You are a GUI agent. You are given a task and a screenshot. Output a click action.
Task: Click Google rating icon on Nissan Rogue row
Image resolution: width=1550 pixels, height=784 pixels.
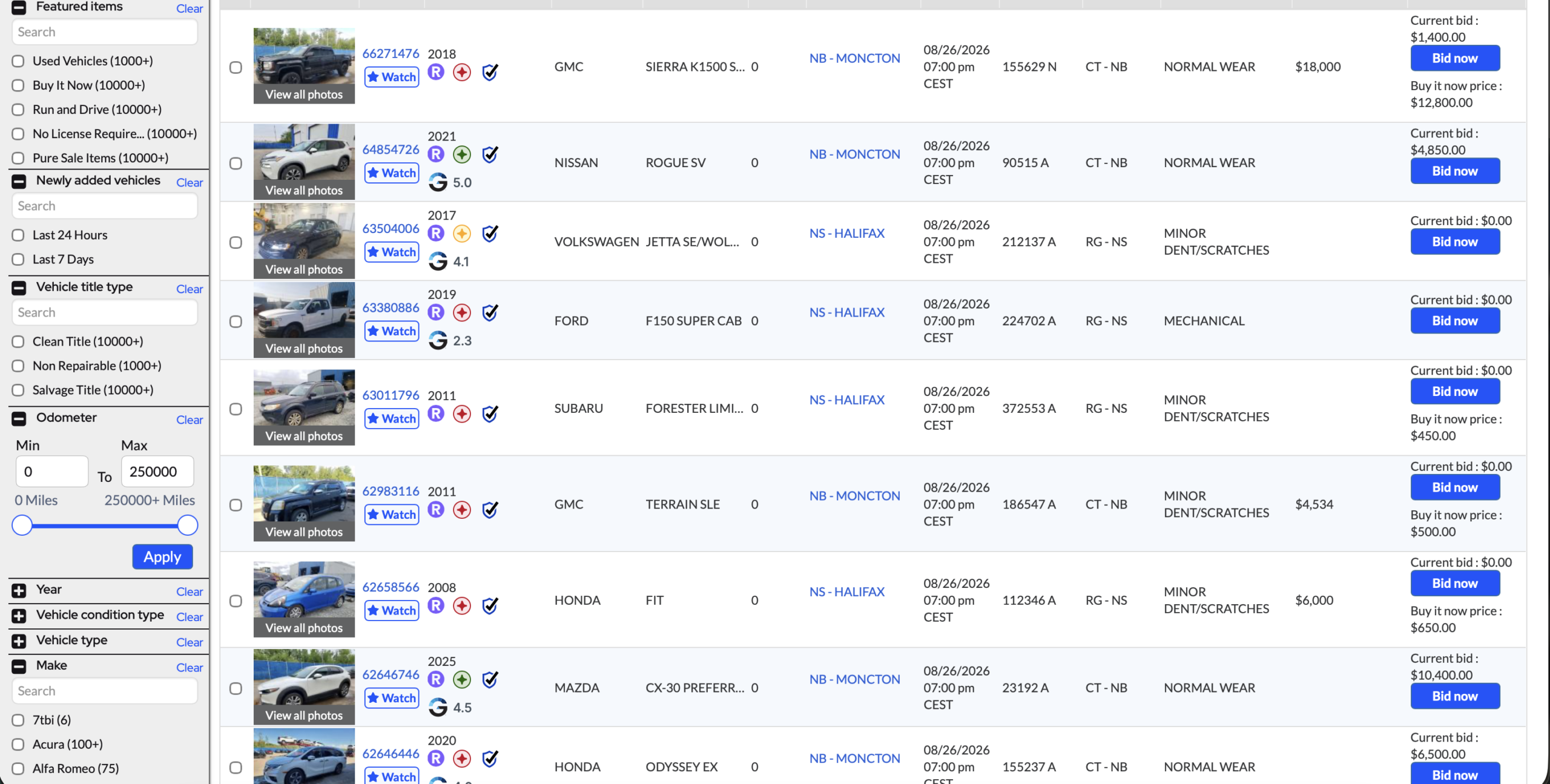coord(438,182)
